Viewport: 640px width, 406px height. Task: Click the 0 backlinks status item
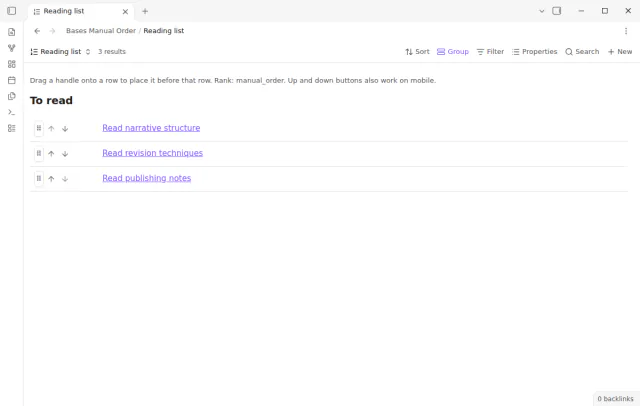click(615, 399)
